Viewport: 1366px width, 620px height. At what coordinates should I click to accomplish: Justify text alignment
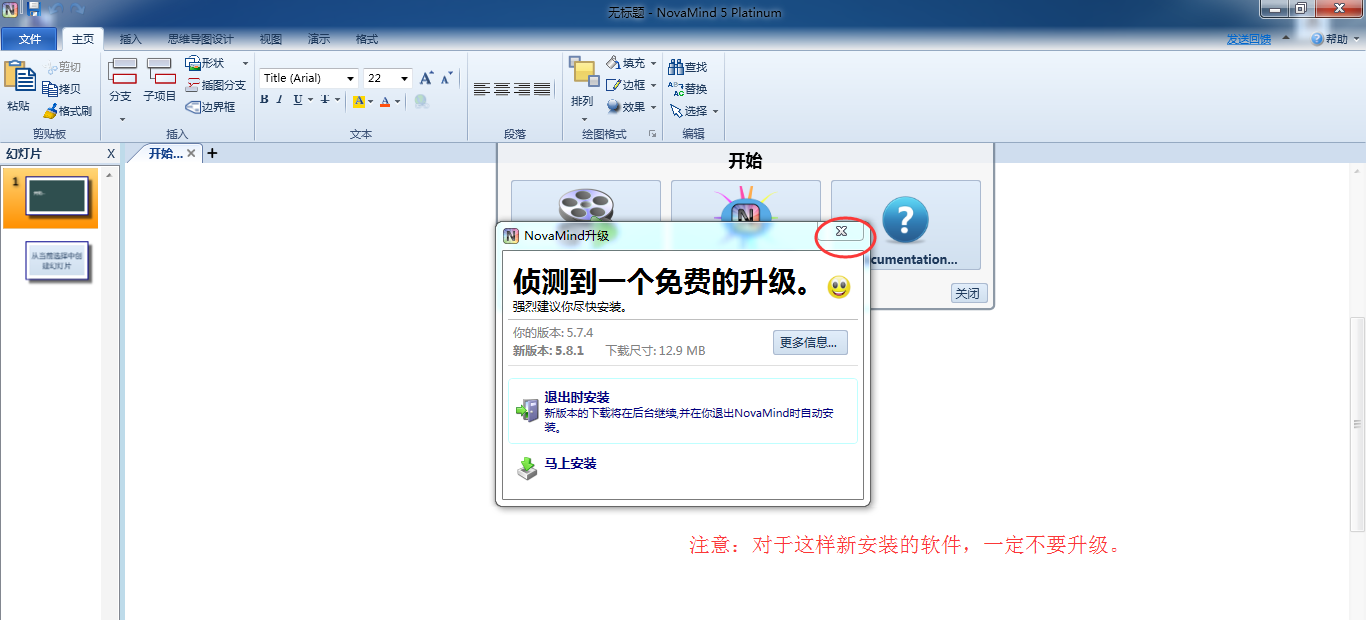coord(542,89)
